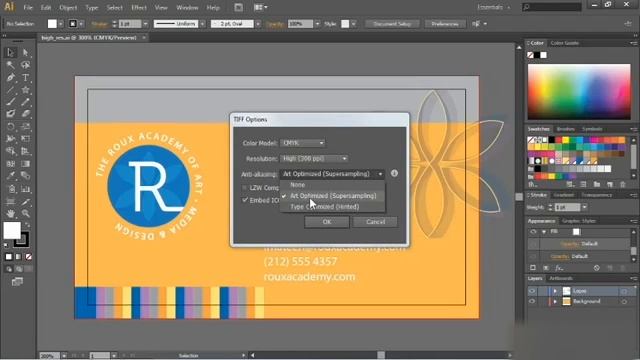Click the anti-aliasing info icon

point(394,173)
